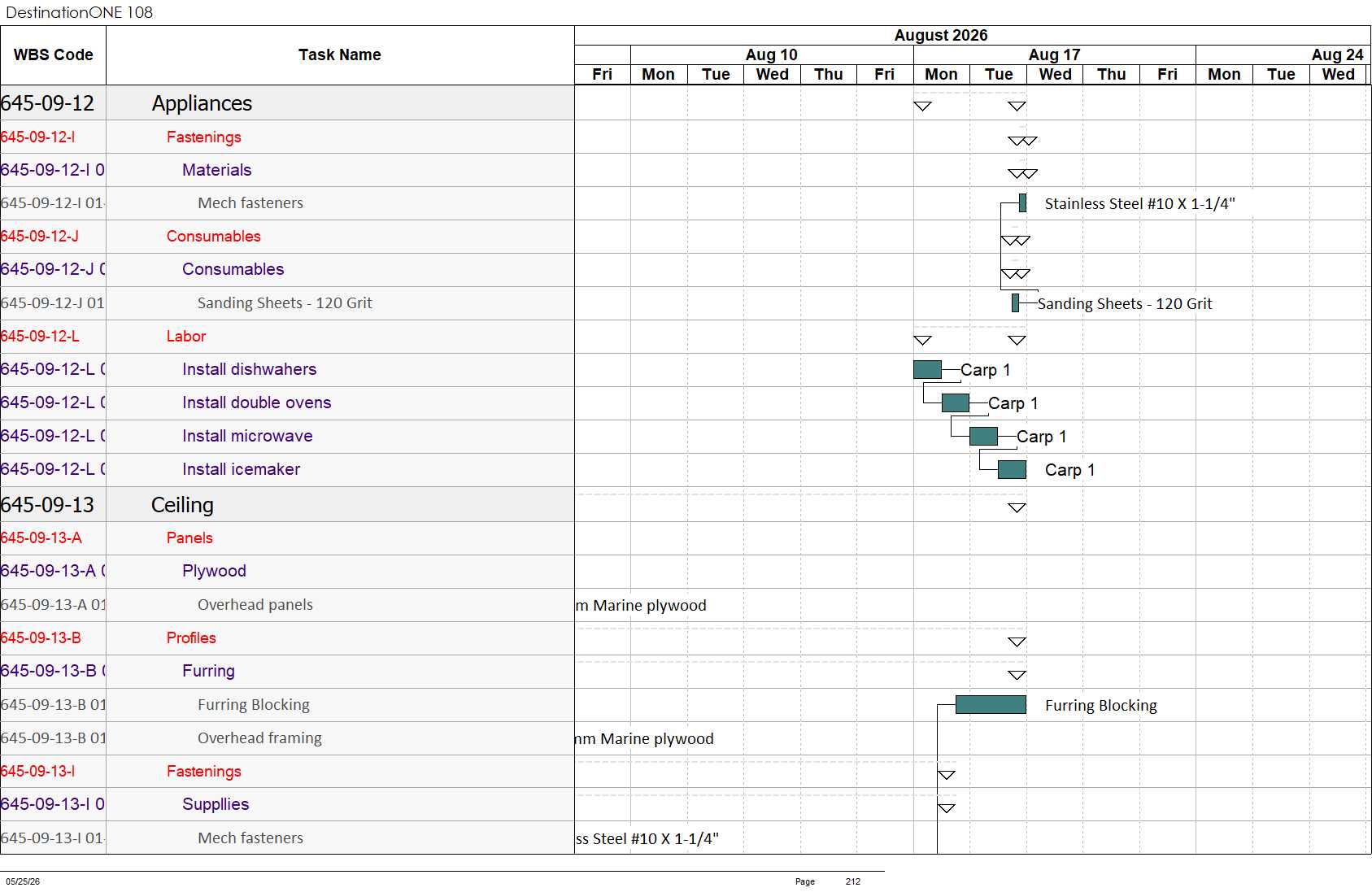Select the Install dishwahers Gantt bar

927,370
